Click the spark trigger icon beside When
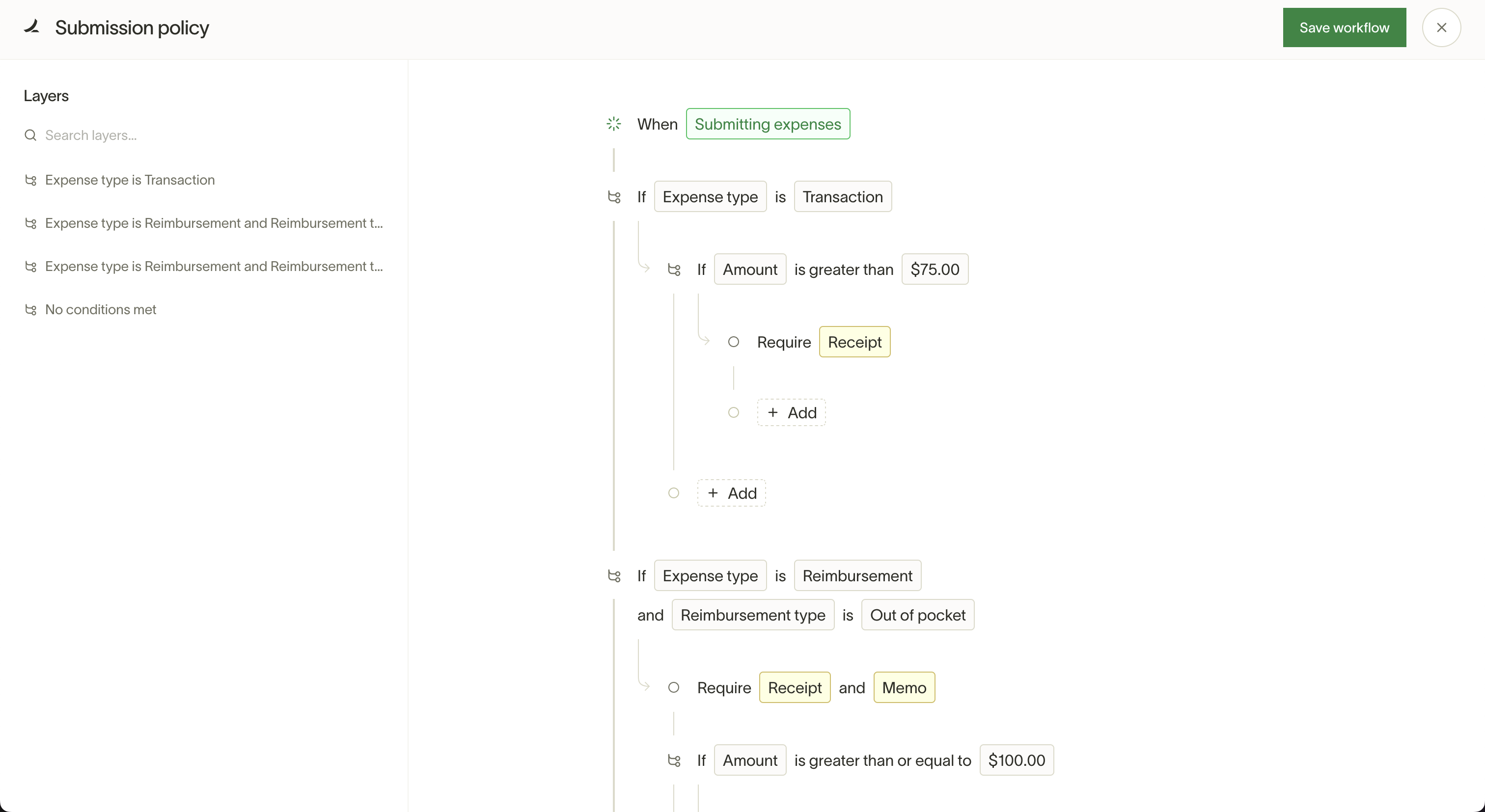Viewport: 1485px width, 812px height. click(x=614, y=123)
